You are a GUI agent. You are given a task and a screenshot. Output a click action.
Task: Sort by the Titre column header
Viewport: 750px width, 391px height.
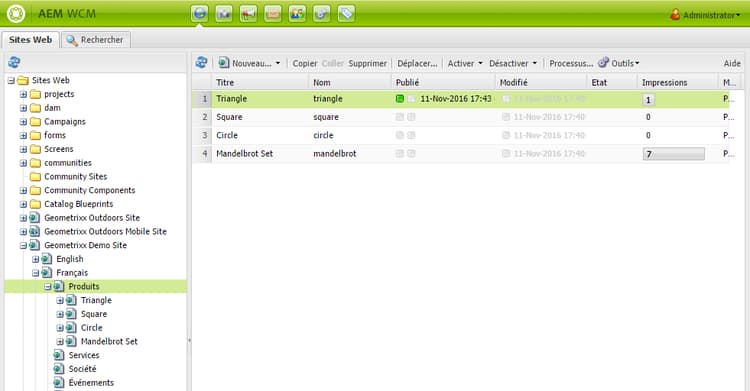point(260,82)
